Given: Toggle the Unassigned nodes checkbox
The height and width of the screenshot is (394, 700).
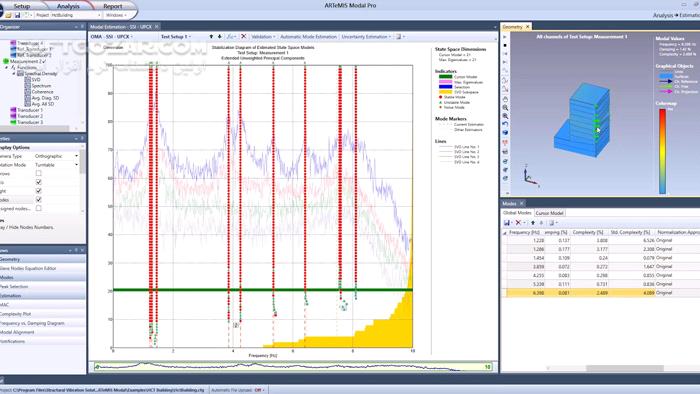Looking at the screenshot, I should point(38,208).
